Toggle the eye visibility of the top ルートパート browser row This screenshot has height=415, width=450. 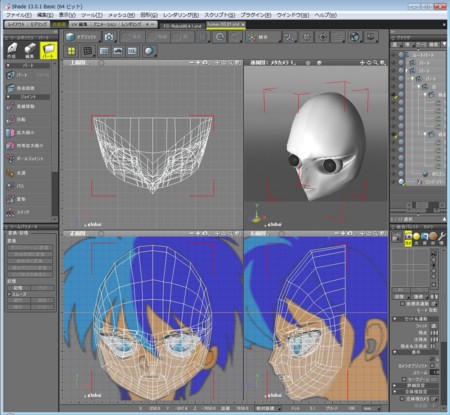pos(394,55)
